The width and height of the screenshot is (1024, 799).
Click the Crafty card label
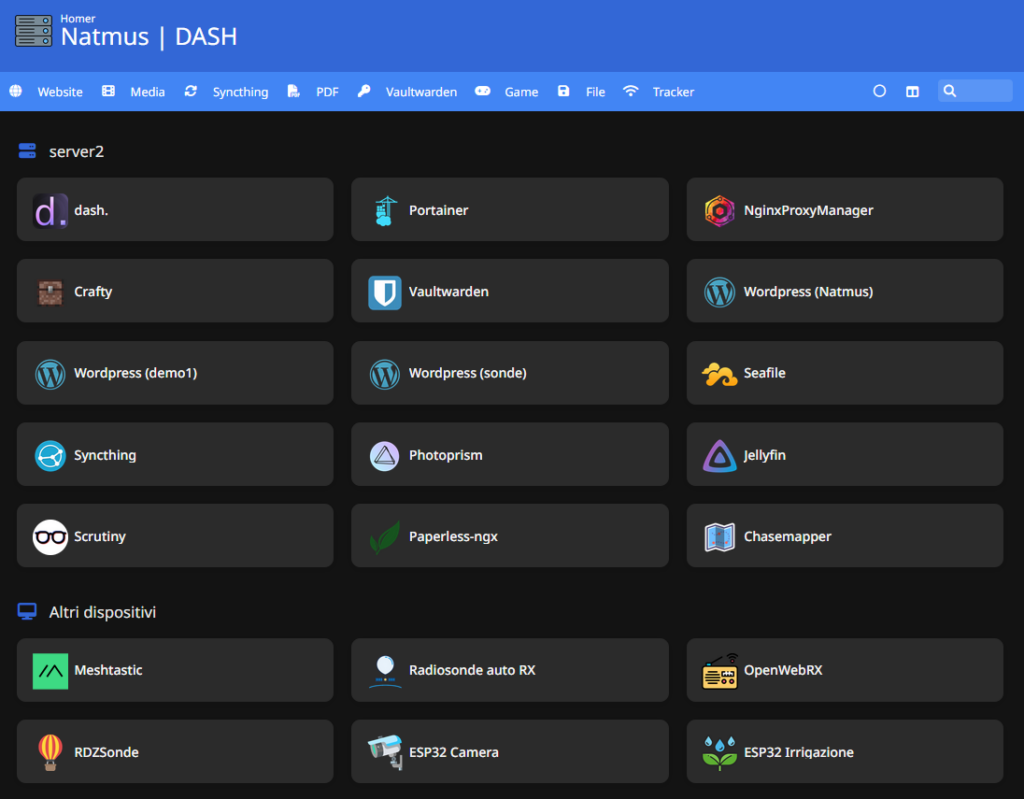(x=93, y=291)
